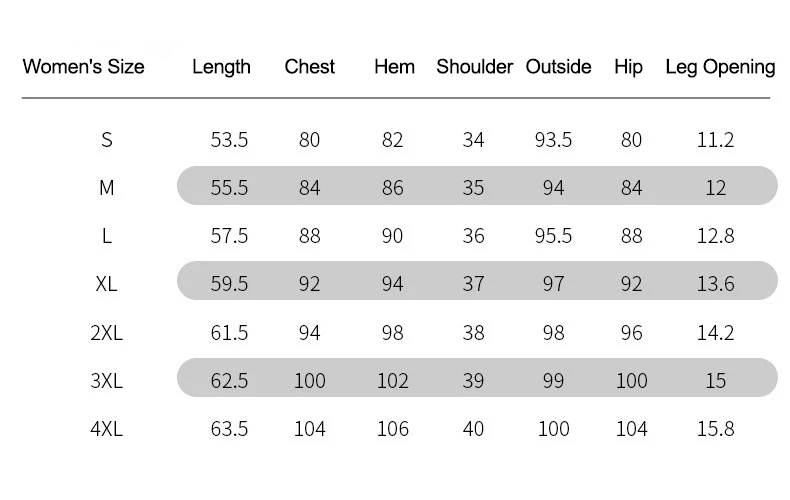Click the L size row label

point(106,236)
